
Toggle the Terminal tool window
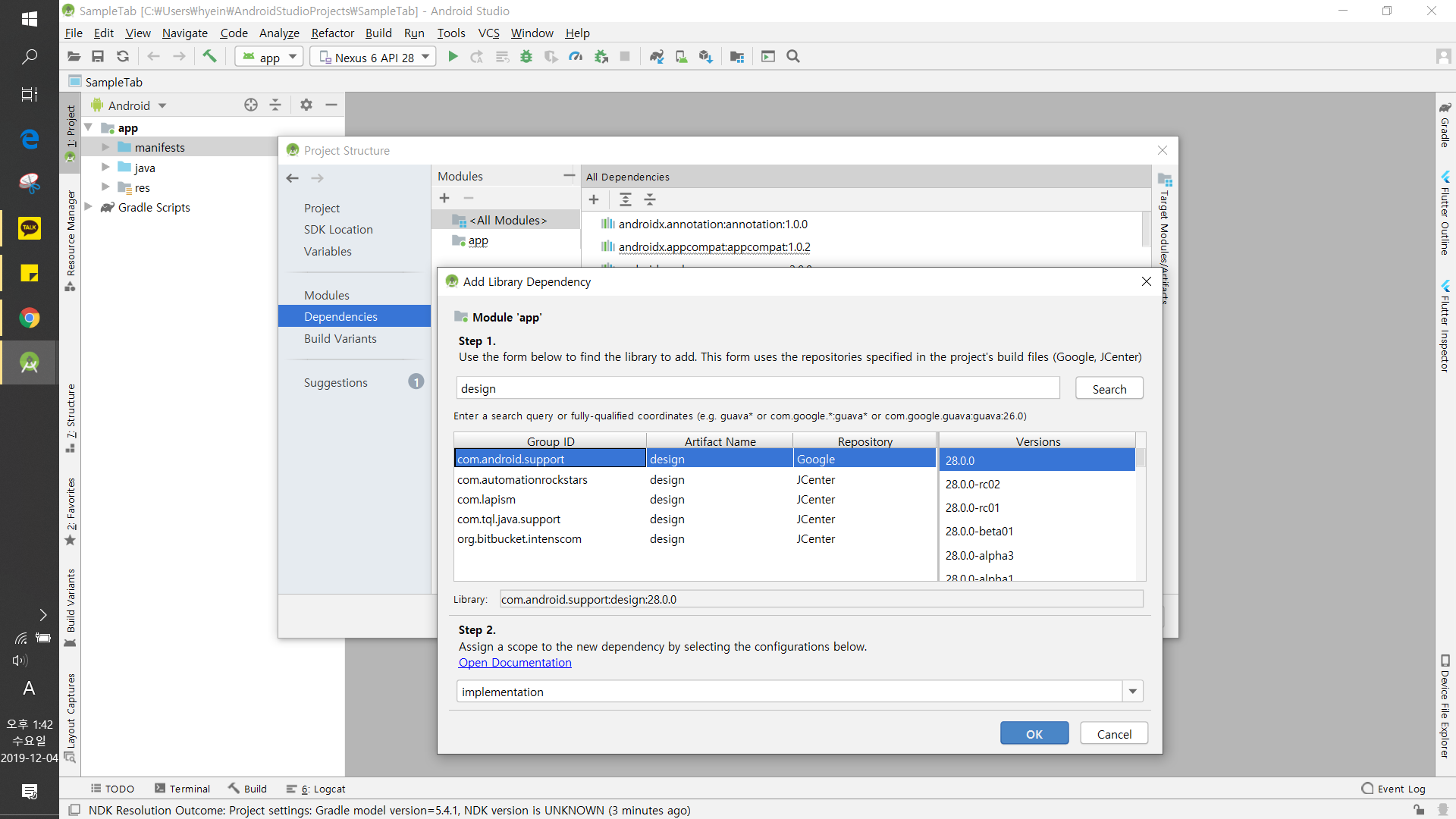click(x=182, y=789)
